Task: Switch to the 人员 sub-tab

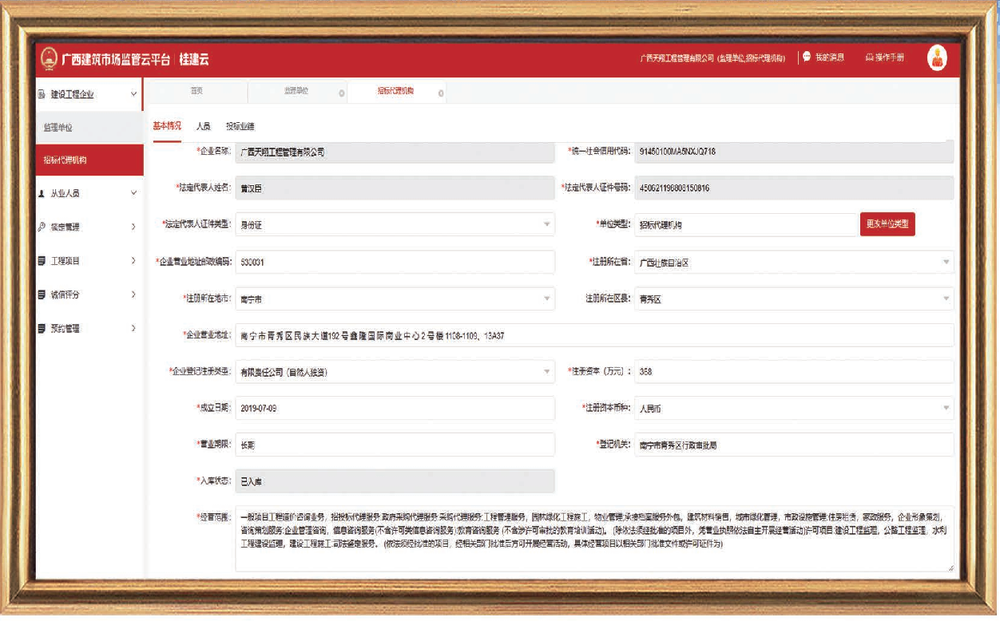Action: tap(203, 126)
